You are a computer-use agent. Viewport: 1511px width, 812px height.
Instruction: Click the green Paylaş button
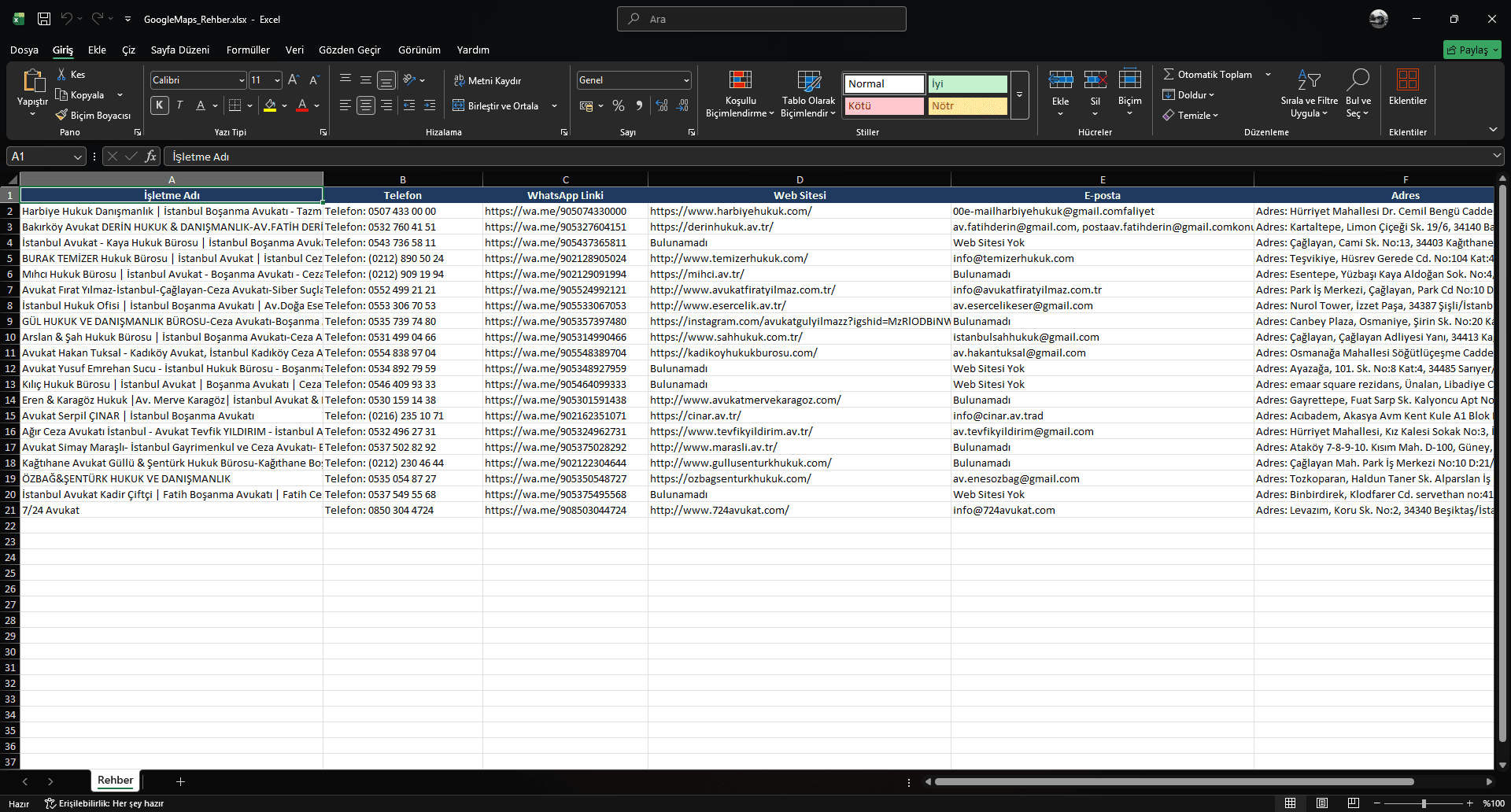[1472, 50]
